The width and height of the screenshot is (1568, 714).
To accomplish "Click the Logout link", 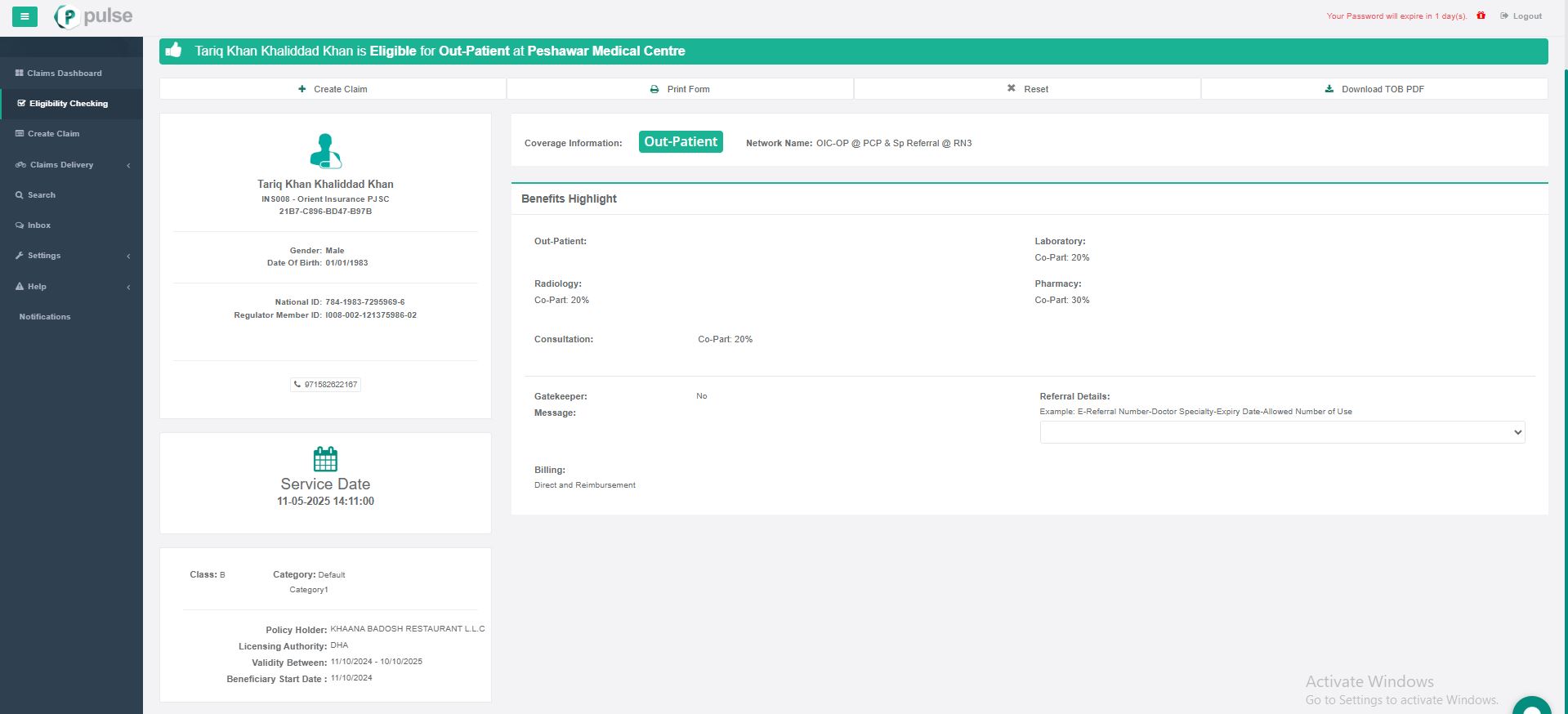I will click(1521, 16).
